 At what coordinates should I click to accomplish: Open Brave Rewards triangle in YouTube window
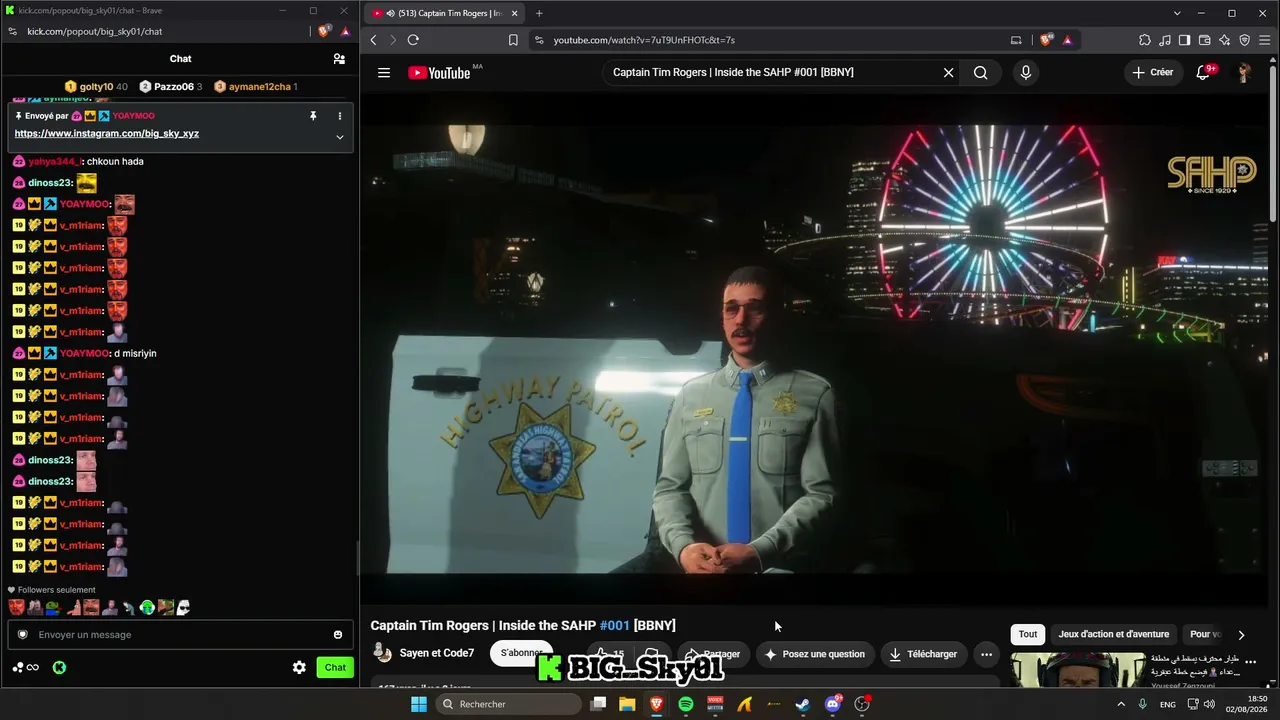click(x=1068, y=40)
